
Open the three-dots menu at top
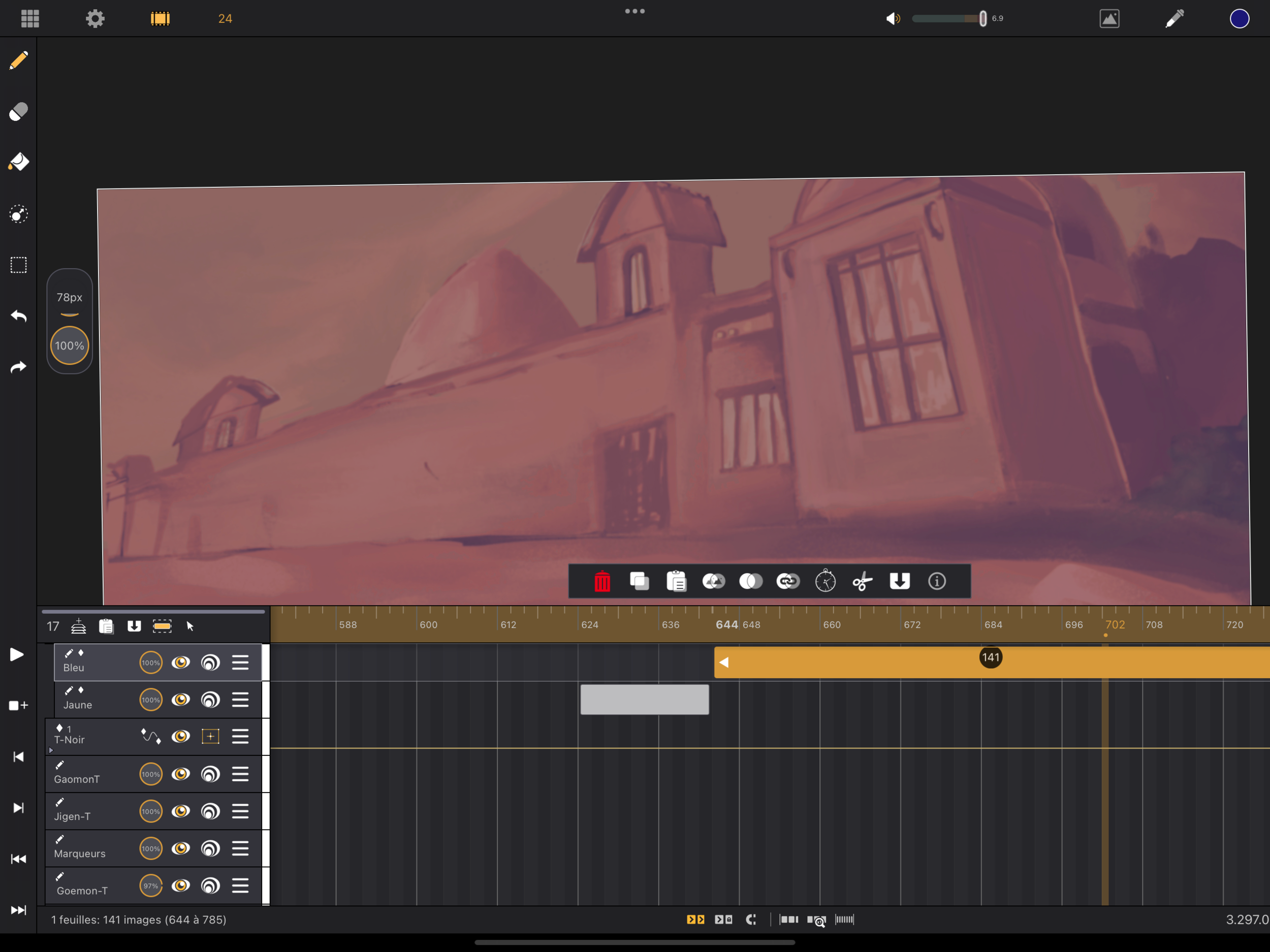634,12
